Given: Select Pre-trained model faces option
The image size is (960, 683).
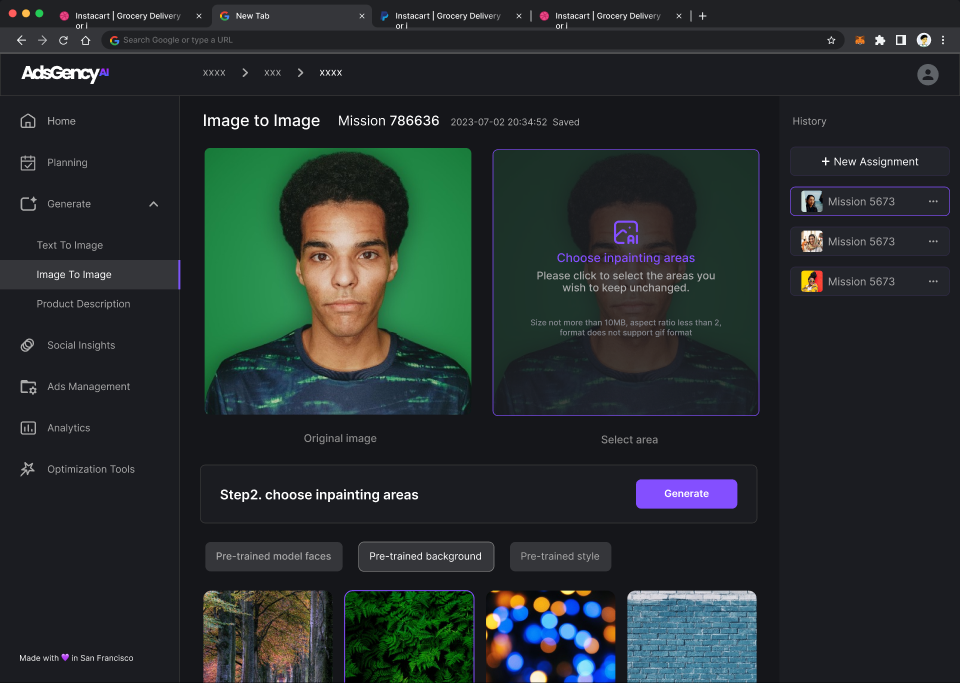Looking at the screenshot, I should point(273,556).
